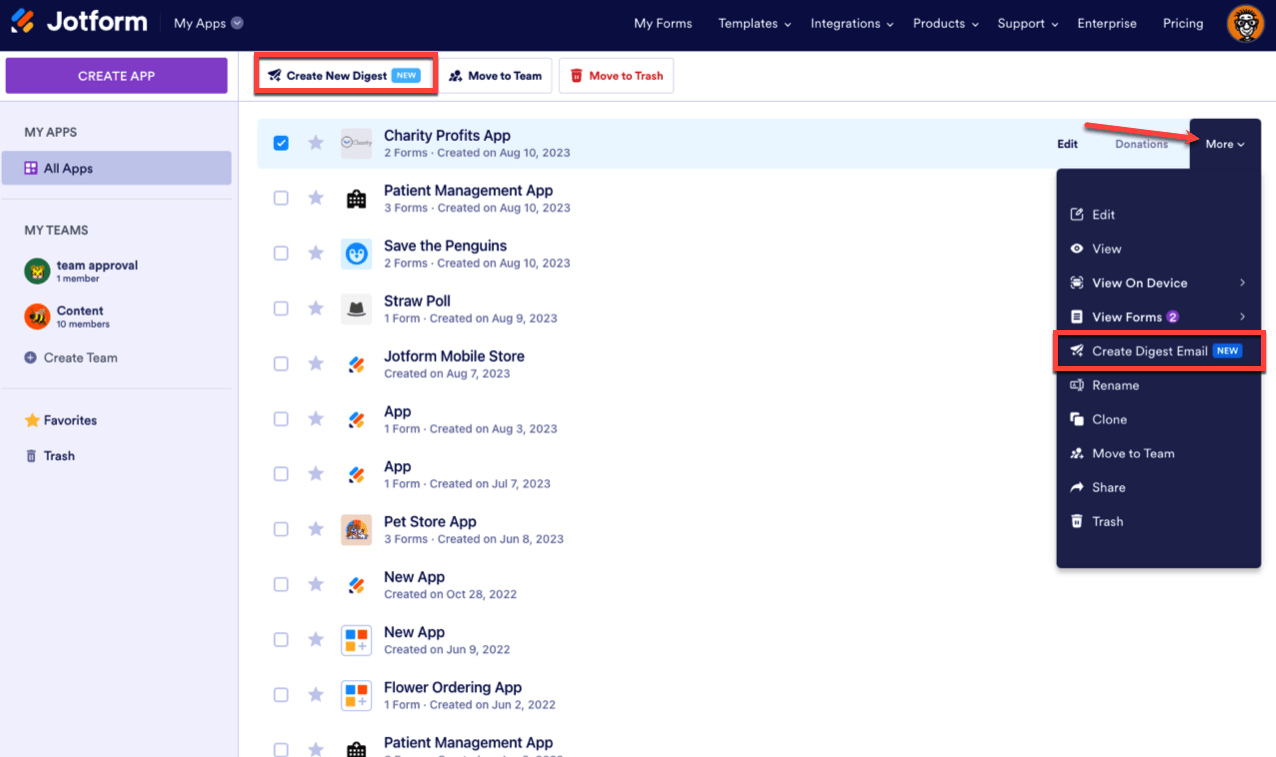
Task: Choose Trash in the More menu
Action: pyautogui.click(x=1158, y=521)
